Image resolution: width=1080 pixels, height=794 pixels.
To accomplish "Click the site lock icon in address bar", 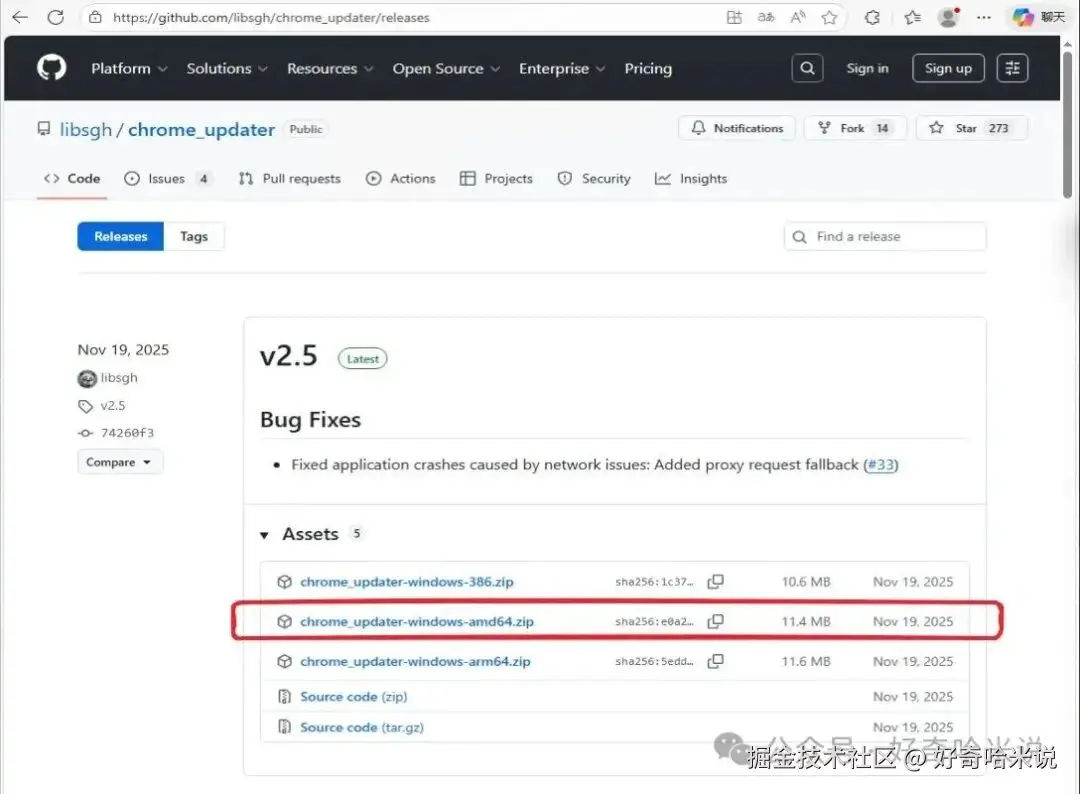I will [95, 17].
